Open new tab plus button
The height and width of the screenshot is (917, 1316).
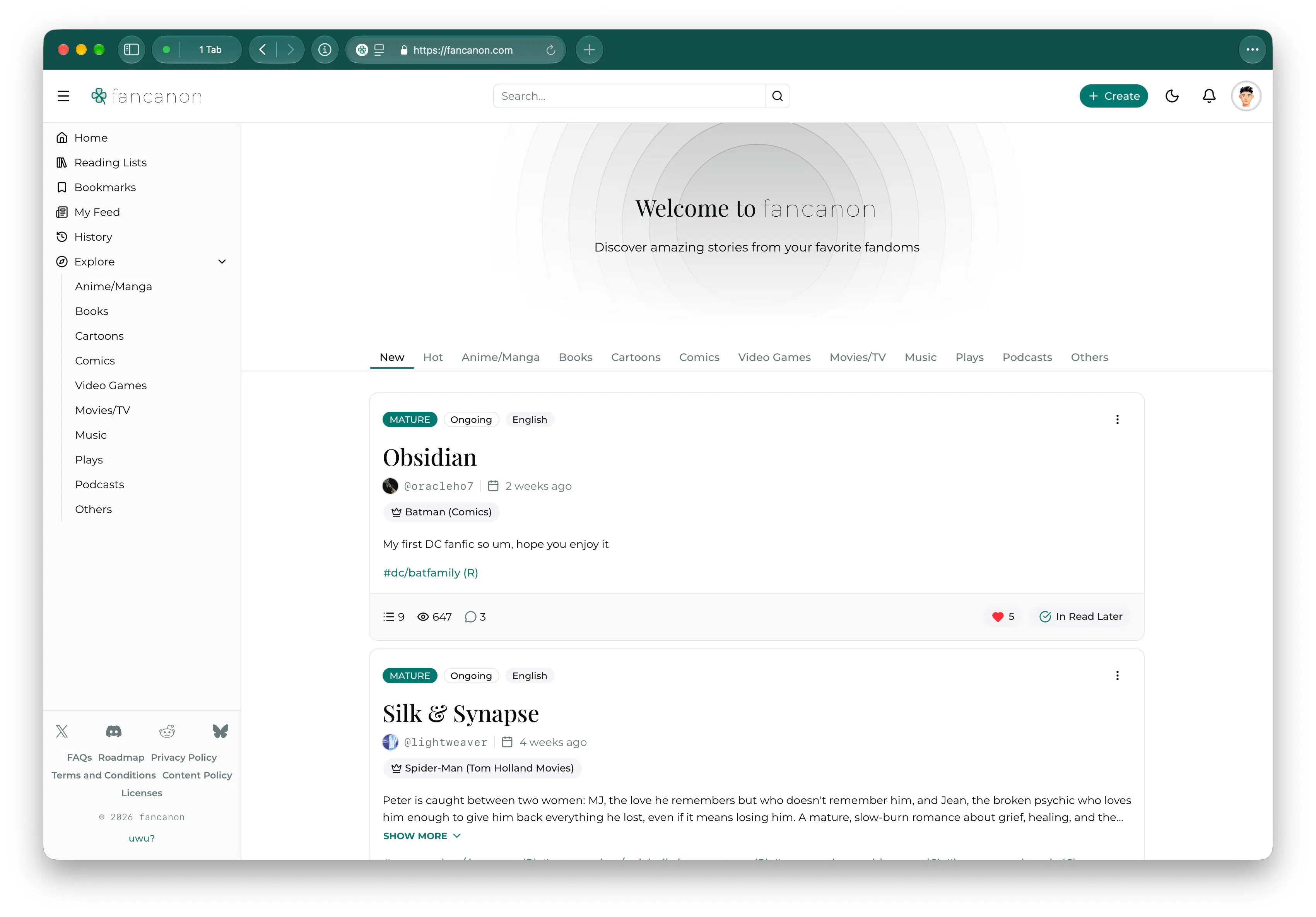click(x=589, y=50)
